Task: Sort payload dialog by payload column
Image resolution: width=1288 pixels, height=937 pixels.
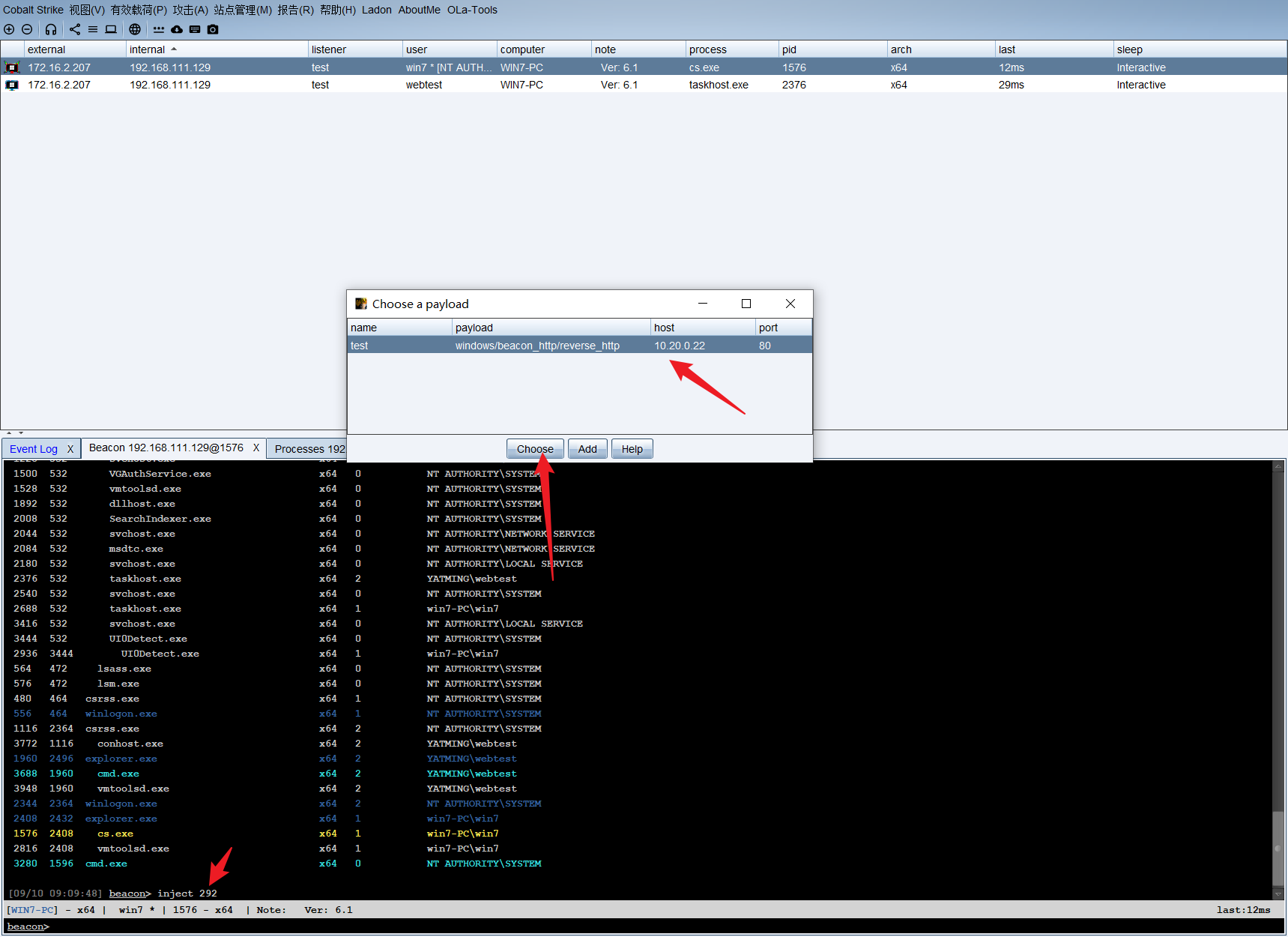Action: coord(551,328)
